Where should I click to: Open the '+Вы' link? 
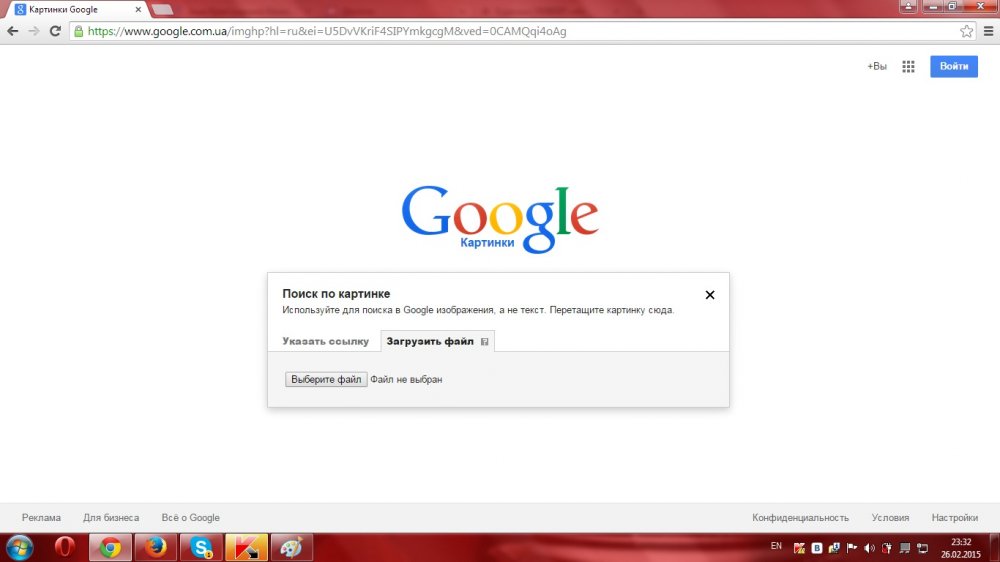coord(877,67)
